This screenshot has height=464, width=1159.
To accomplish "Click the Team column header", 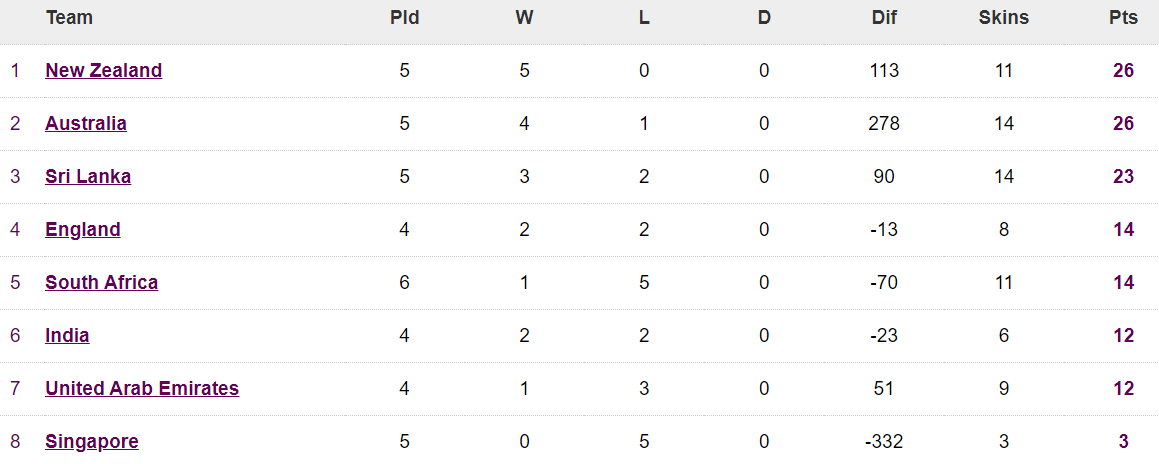I will (x=70, y=18).
